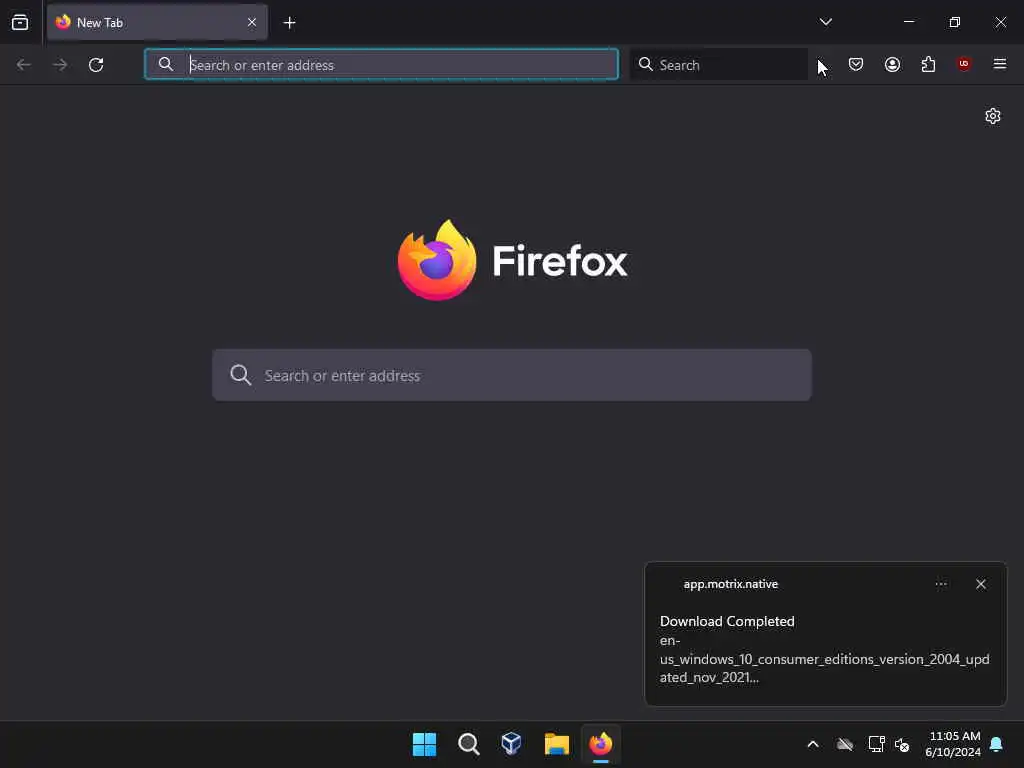Minimize the Firefox window
This screenshot has width=1024, height=768.
click(909, 22)
